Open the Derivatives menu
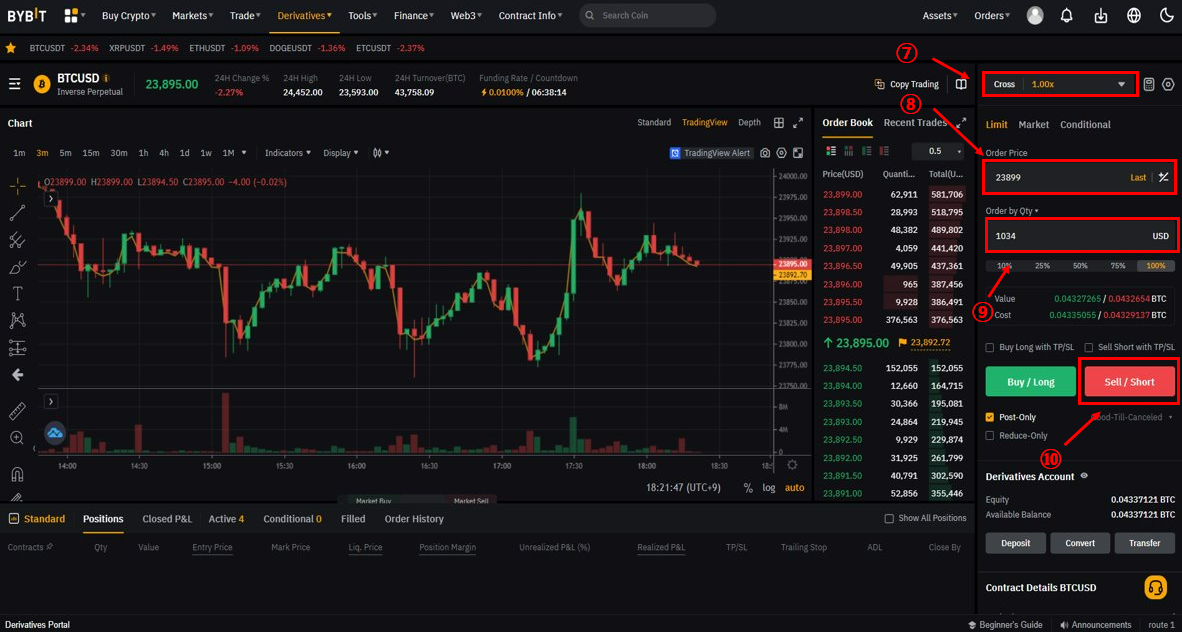The image size is (1182, 632). tap(305, 15)
